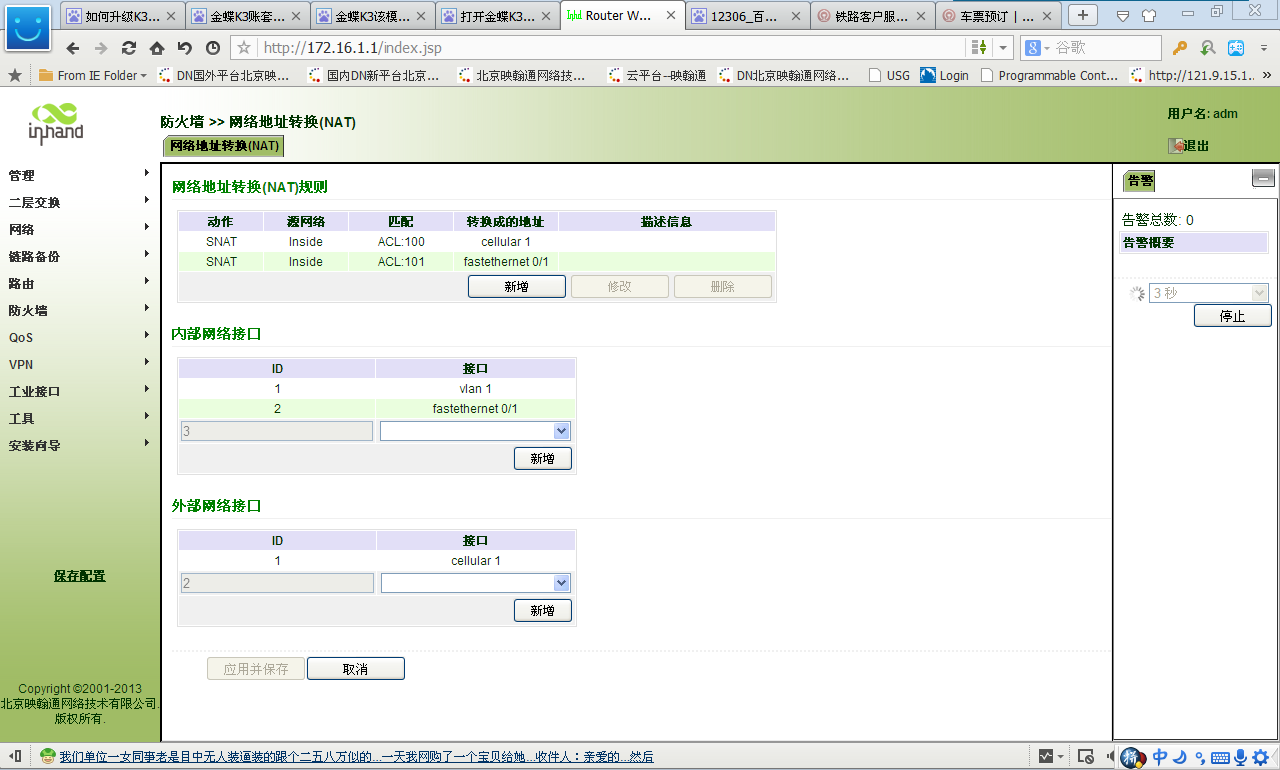Open a new browser tab

click(x=1083, y=15)
